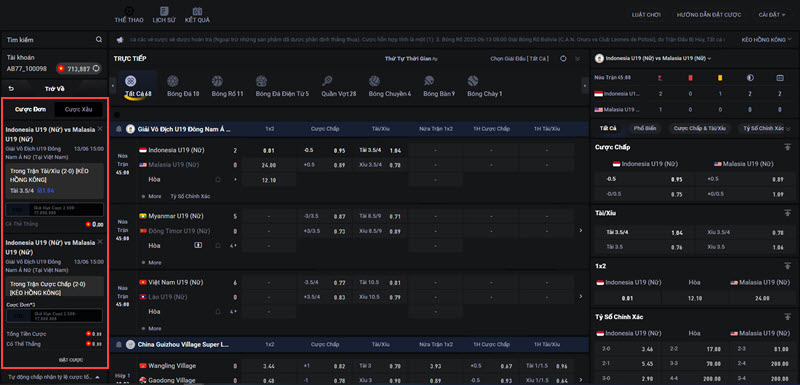Remove the Tài/Xỉu bet slip entry
Screen dimensions: 800x385
pyautogui.click(x=99, y=128)
